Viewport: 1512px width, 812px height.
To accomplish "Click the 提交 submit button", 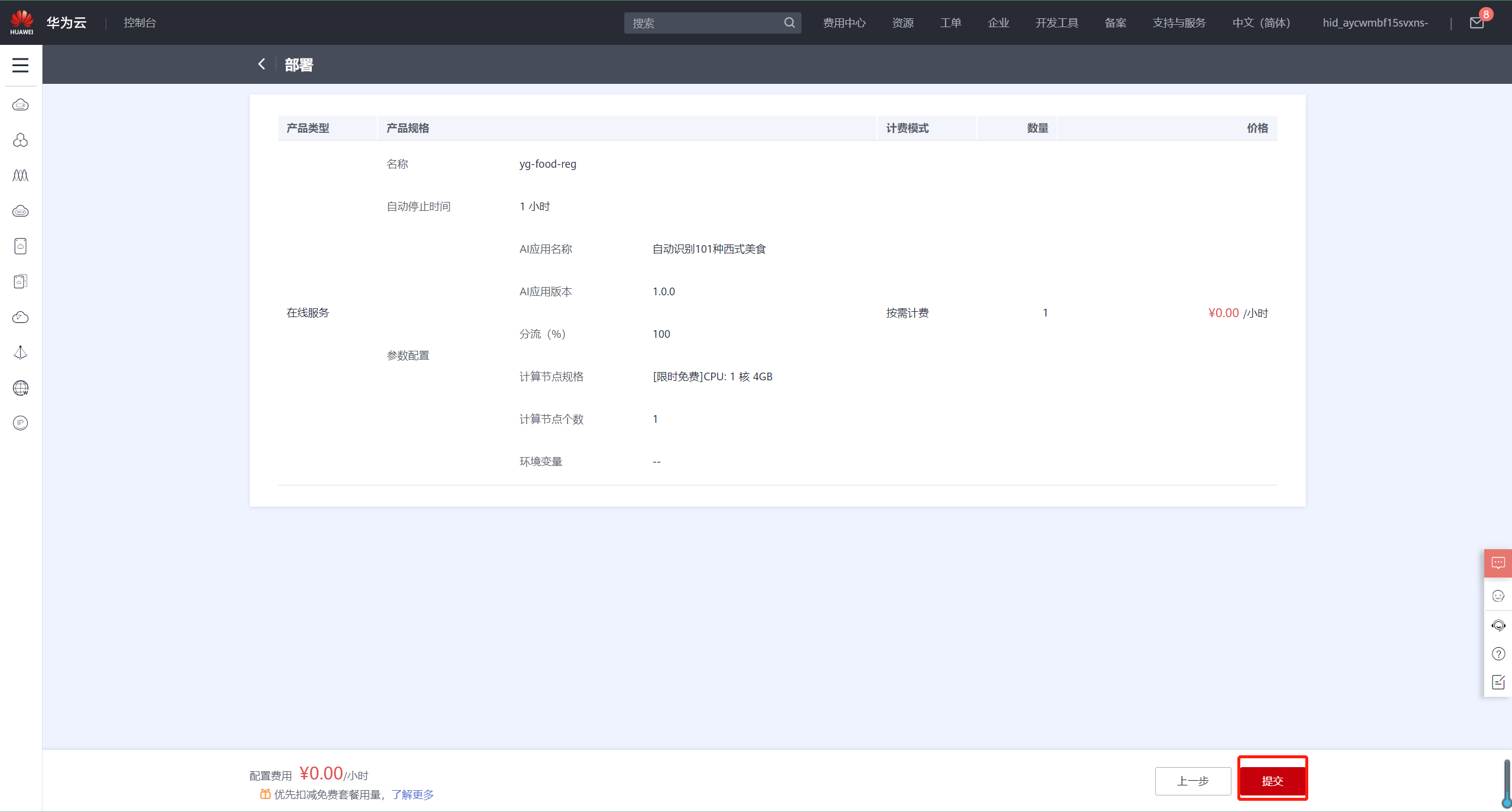I will (x=1272, y=780).
